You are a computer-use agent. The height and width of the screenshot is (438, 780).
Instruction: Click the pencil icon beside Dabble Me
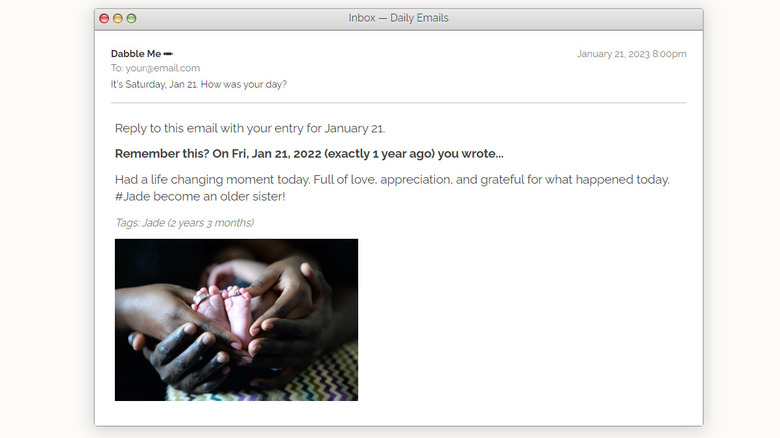point(168,54)
